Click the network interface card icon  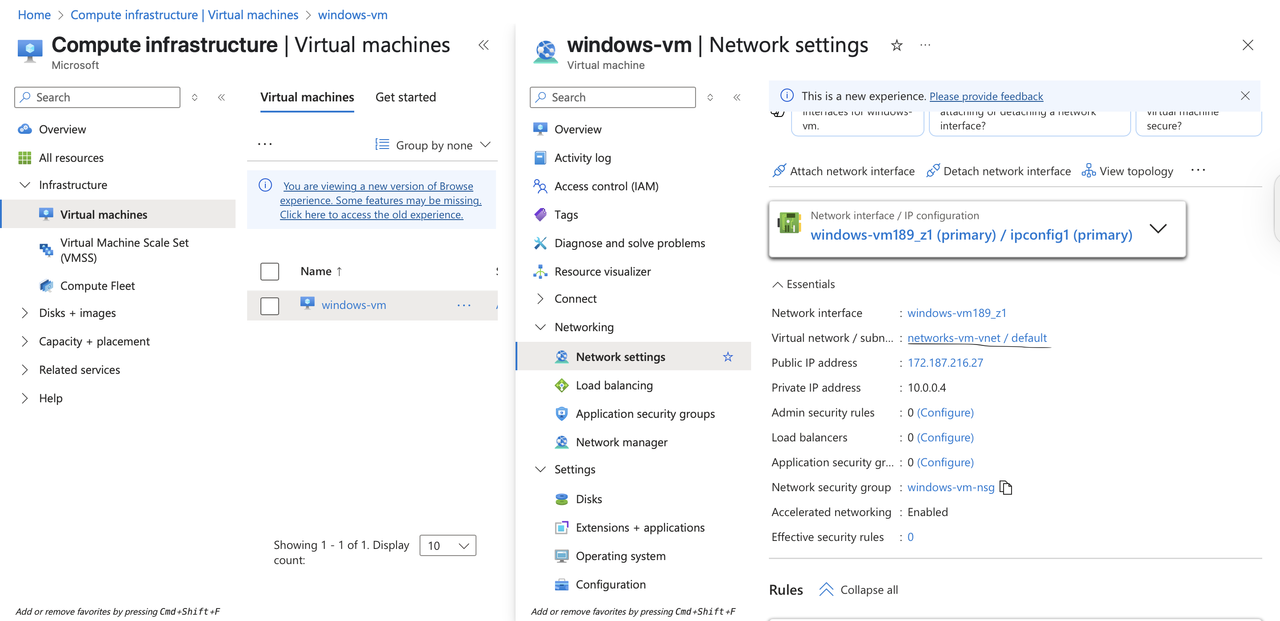click(789, 225)
